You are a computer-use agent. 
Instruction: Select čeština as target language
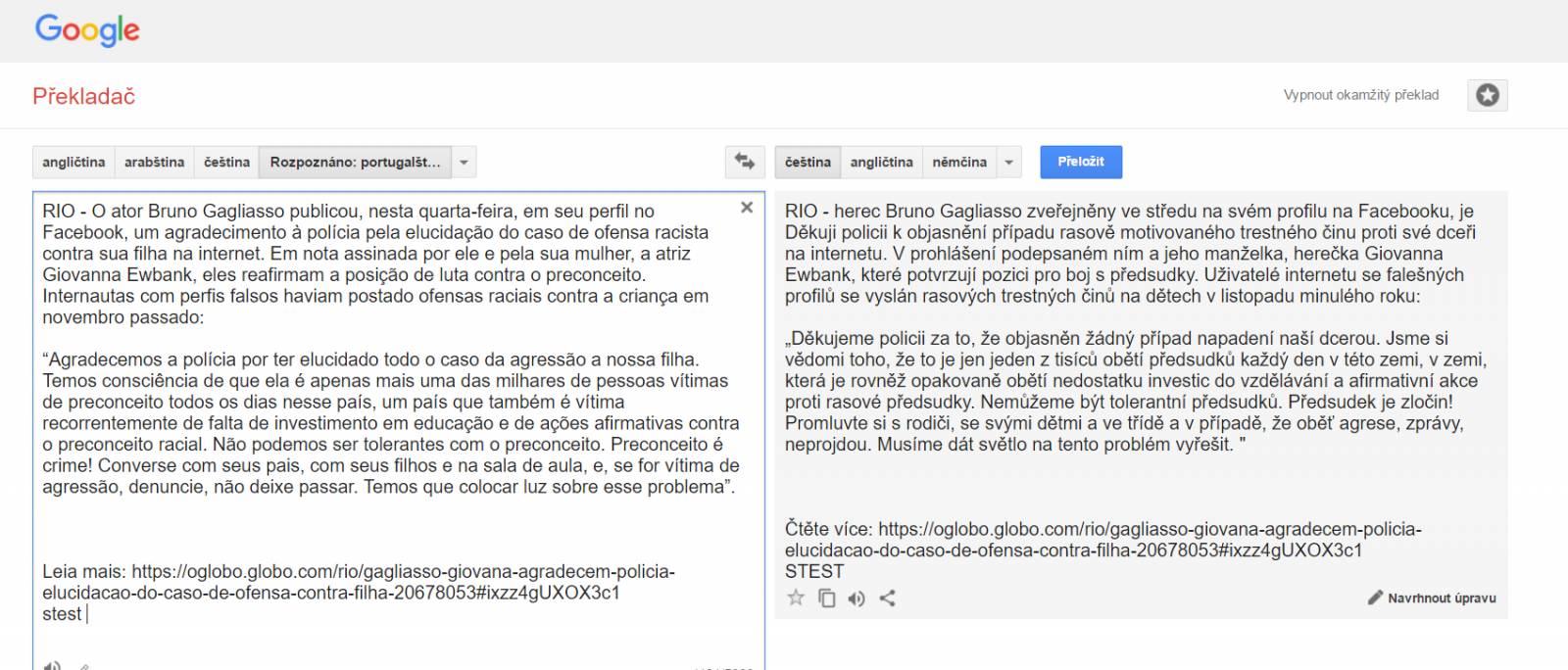(808, 162)
